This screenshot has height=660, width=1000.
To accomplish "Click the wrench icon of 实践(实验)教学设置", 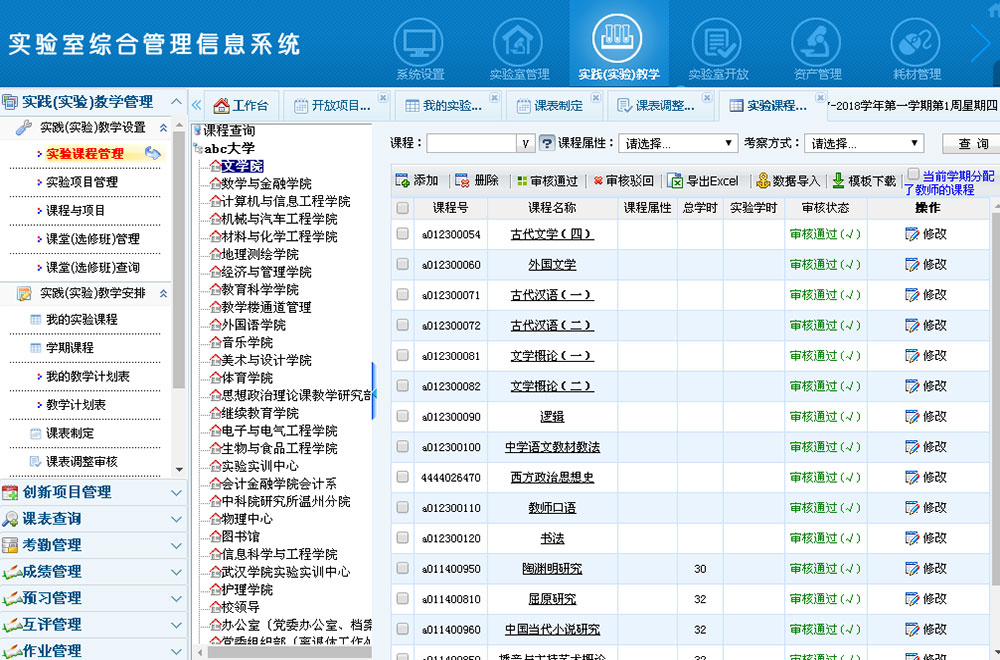I will coord(24,128).
